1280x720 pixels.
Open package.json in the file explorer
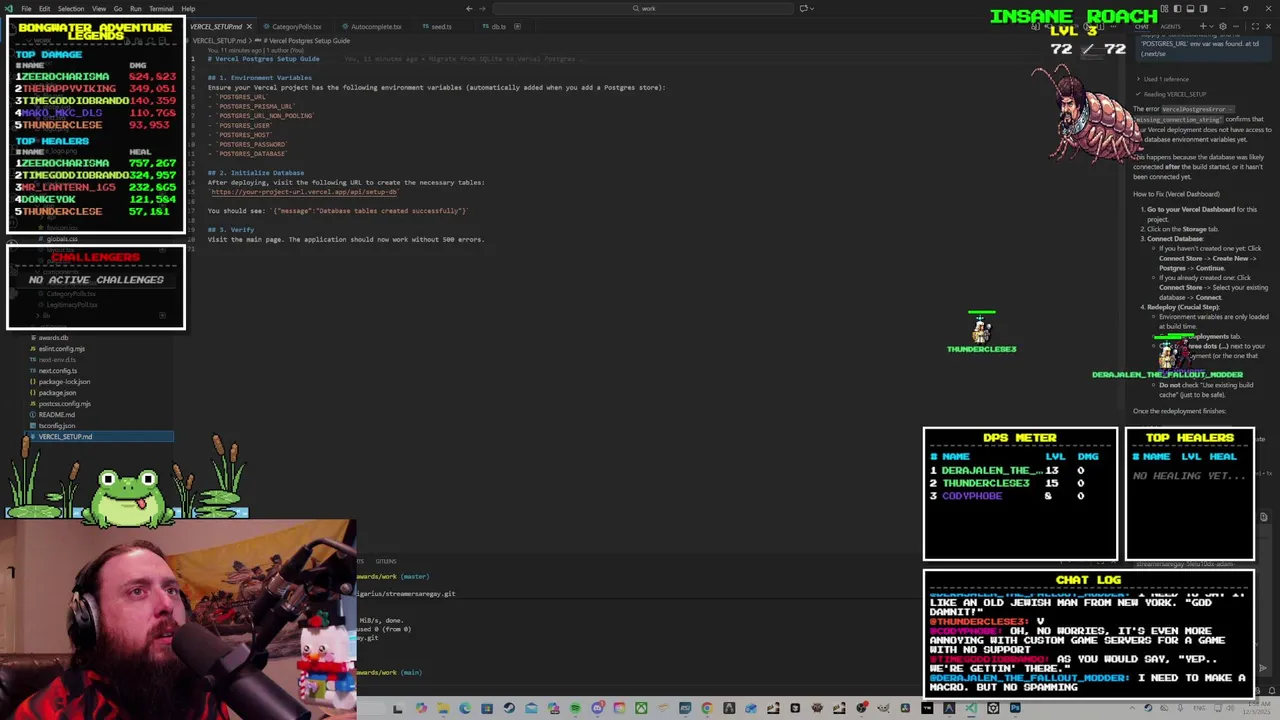click(x=57, y=393)
